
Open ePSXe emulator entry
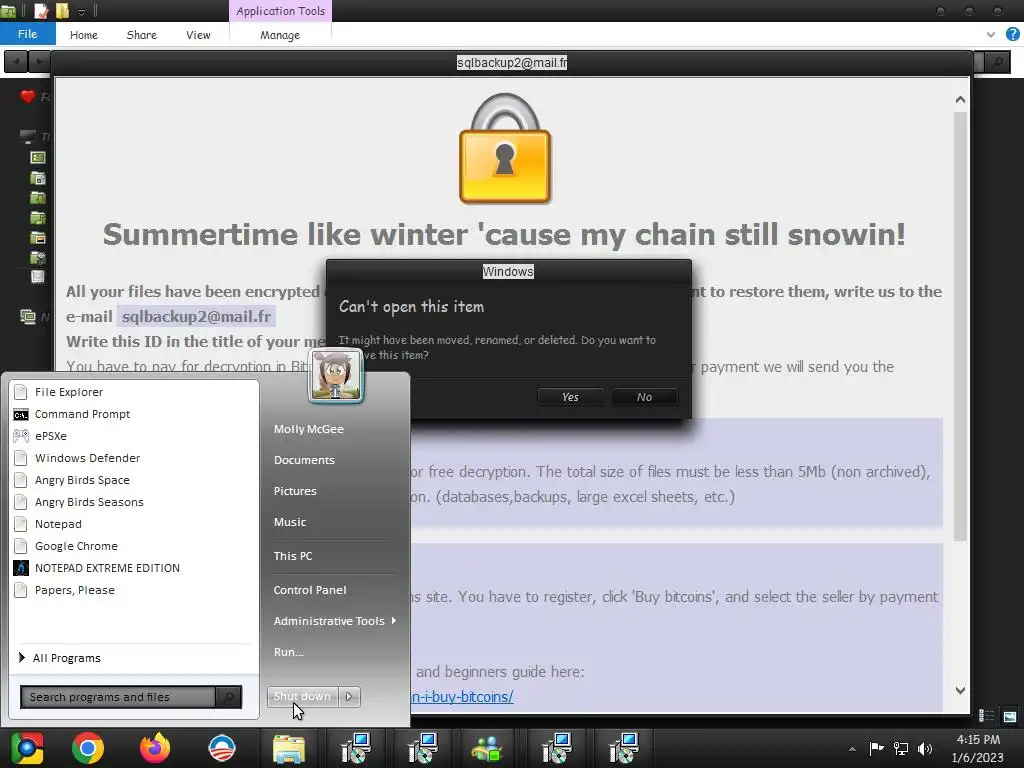click(x=50, y=436)
